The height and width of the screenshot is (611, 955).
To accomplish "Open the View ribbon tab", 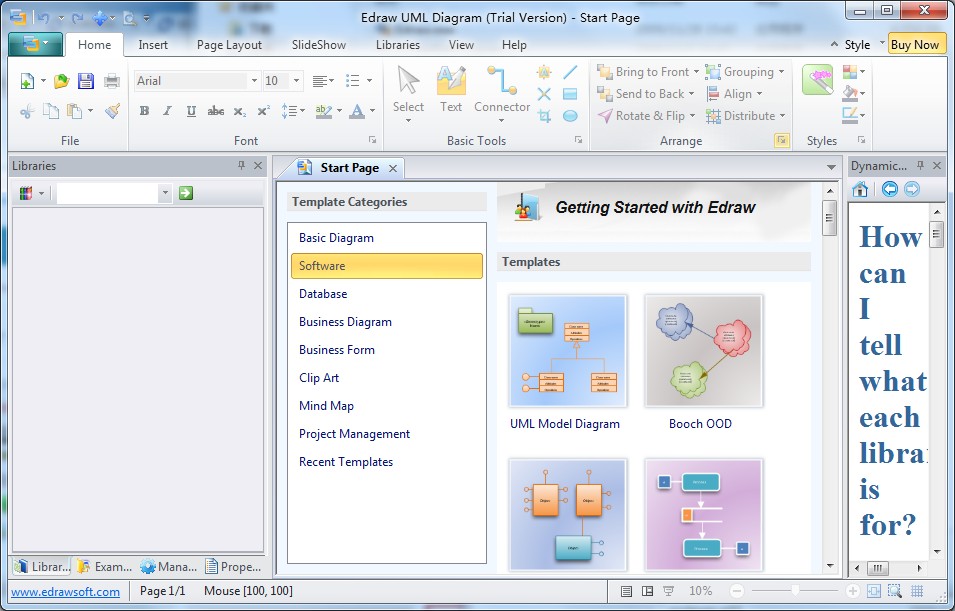I will 461,45.
